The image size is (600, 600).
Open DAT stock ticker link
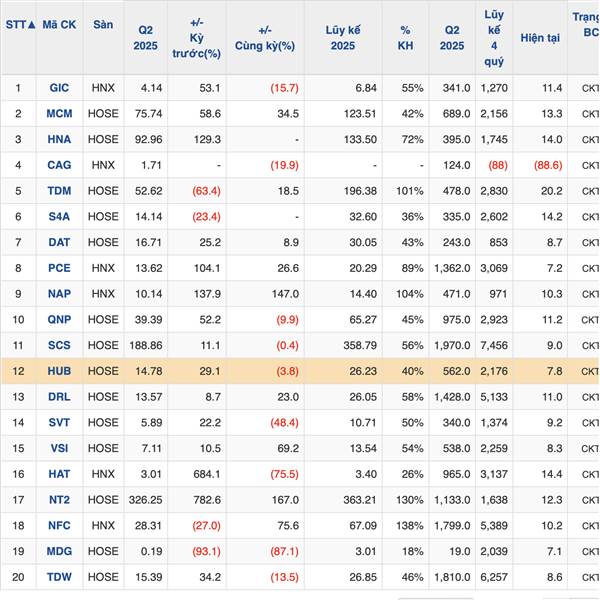pos(59,243)
